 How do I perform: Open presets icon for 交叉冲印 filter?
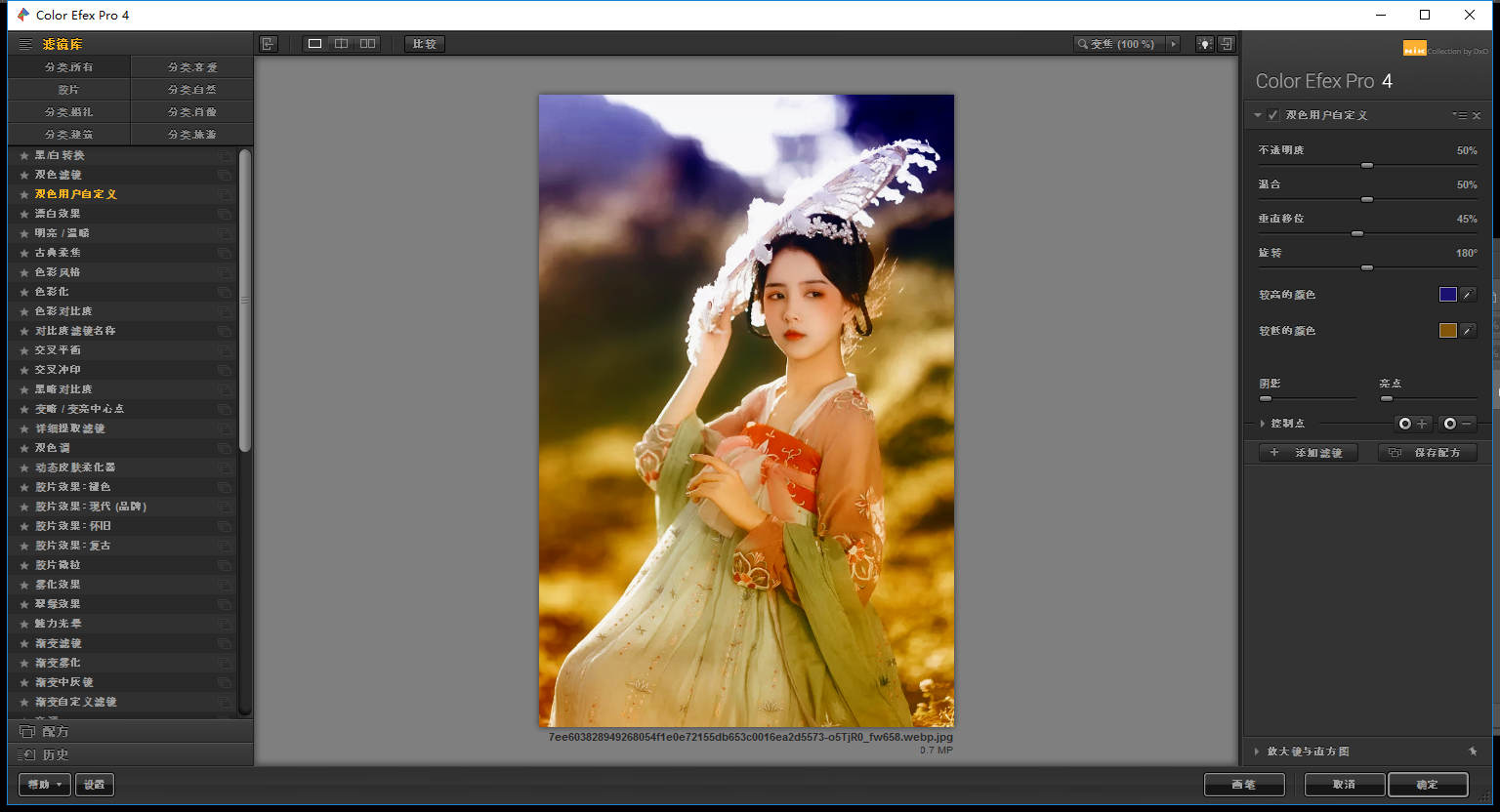click(x=225, y=370)
